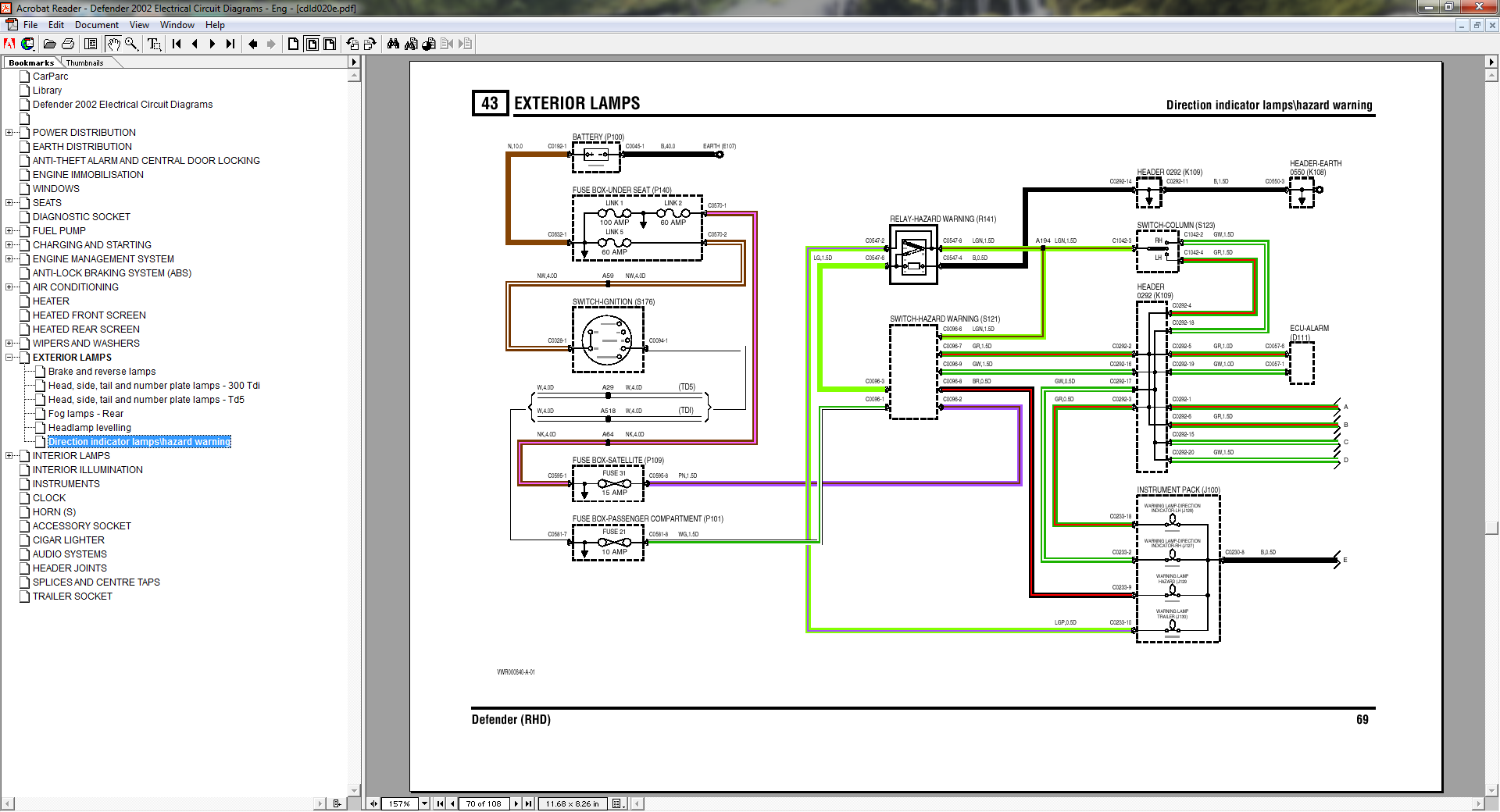Open the Adobe web globe icon

click(27, 44)
